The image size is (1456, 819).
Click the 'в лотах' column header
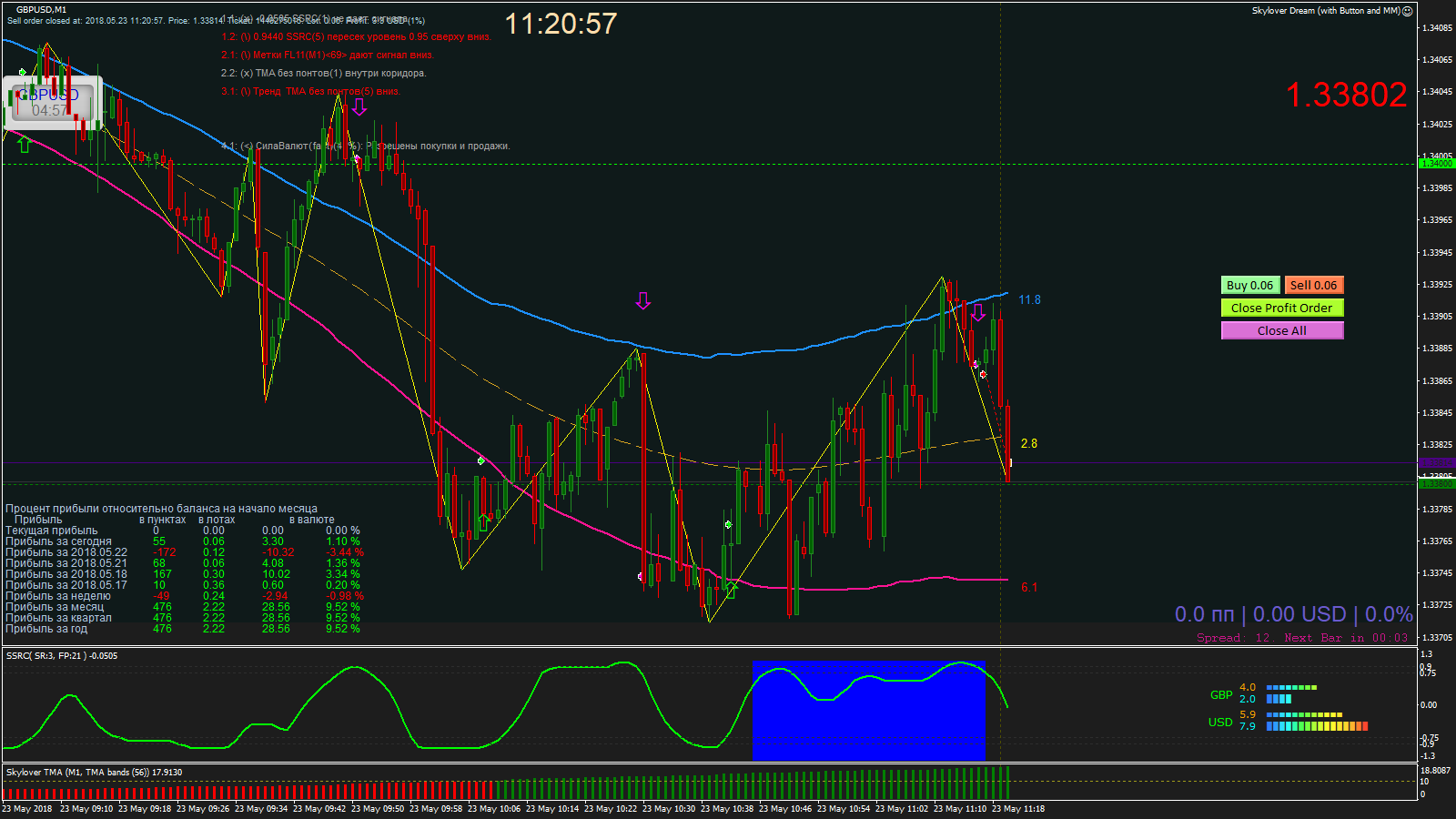coord(217,520)
